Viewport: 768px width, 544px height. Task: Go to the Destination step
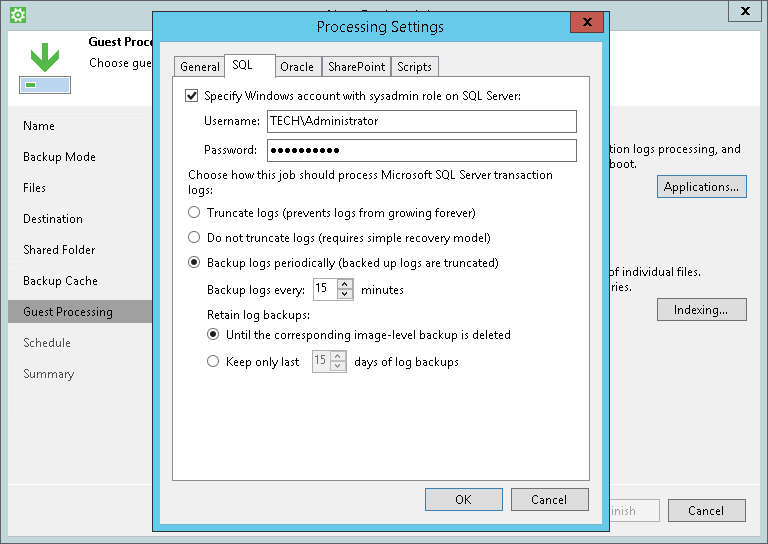[x=53, y=218]
